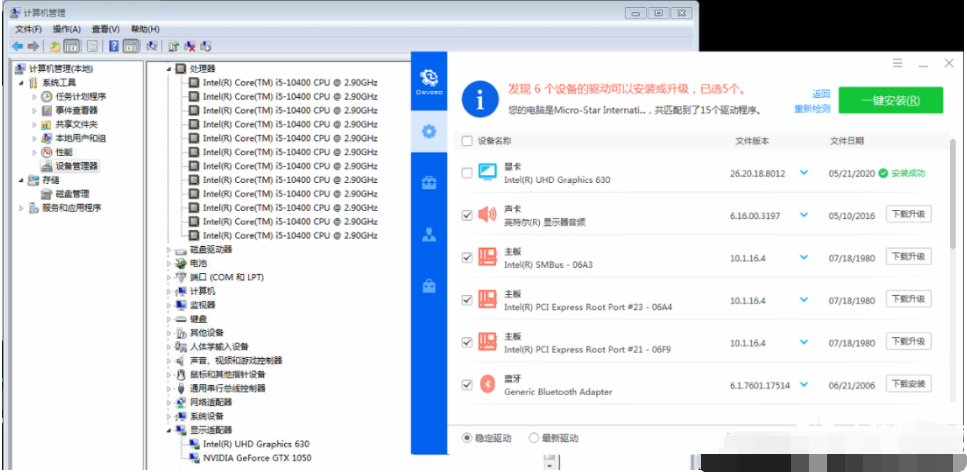The image size is (967, 475).
Task: Uncheck the sound card driver checkbox
Action: [x=467, y=215]
